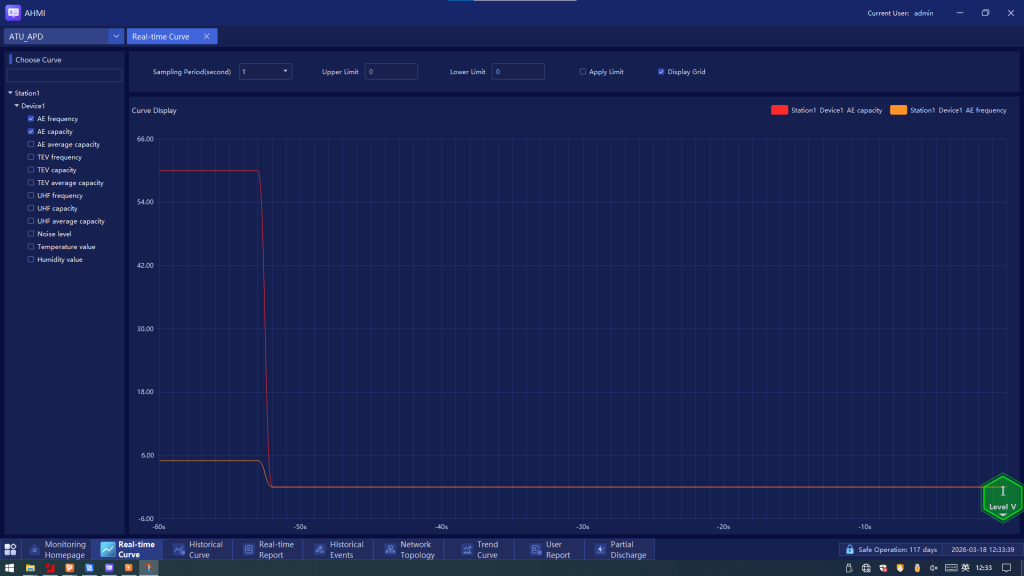
Task: Open the User Report icon
Action: point(536,549)
